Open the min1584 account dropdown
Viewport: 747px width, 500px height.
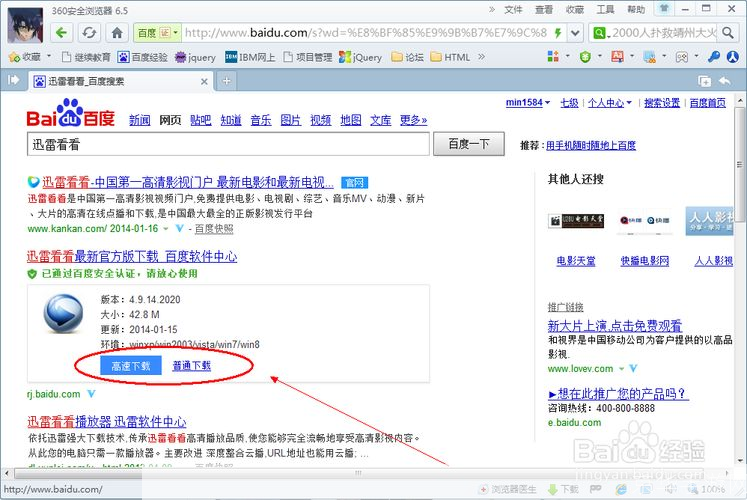tap(528, 102)
